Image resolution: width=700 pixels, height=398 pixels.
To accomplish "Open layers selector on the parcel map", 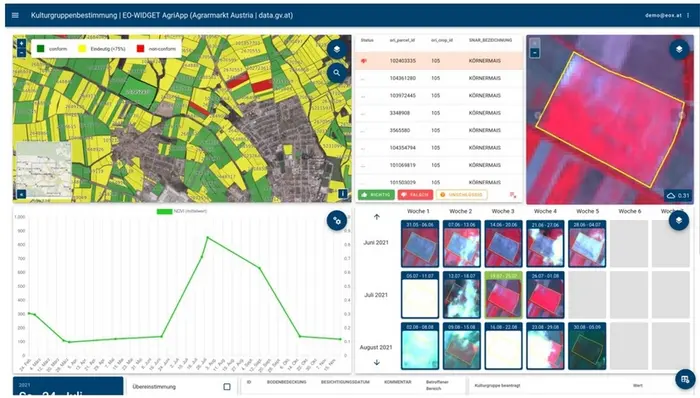I will 337,49.
